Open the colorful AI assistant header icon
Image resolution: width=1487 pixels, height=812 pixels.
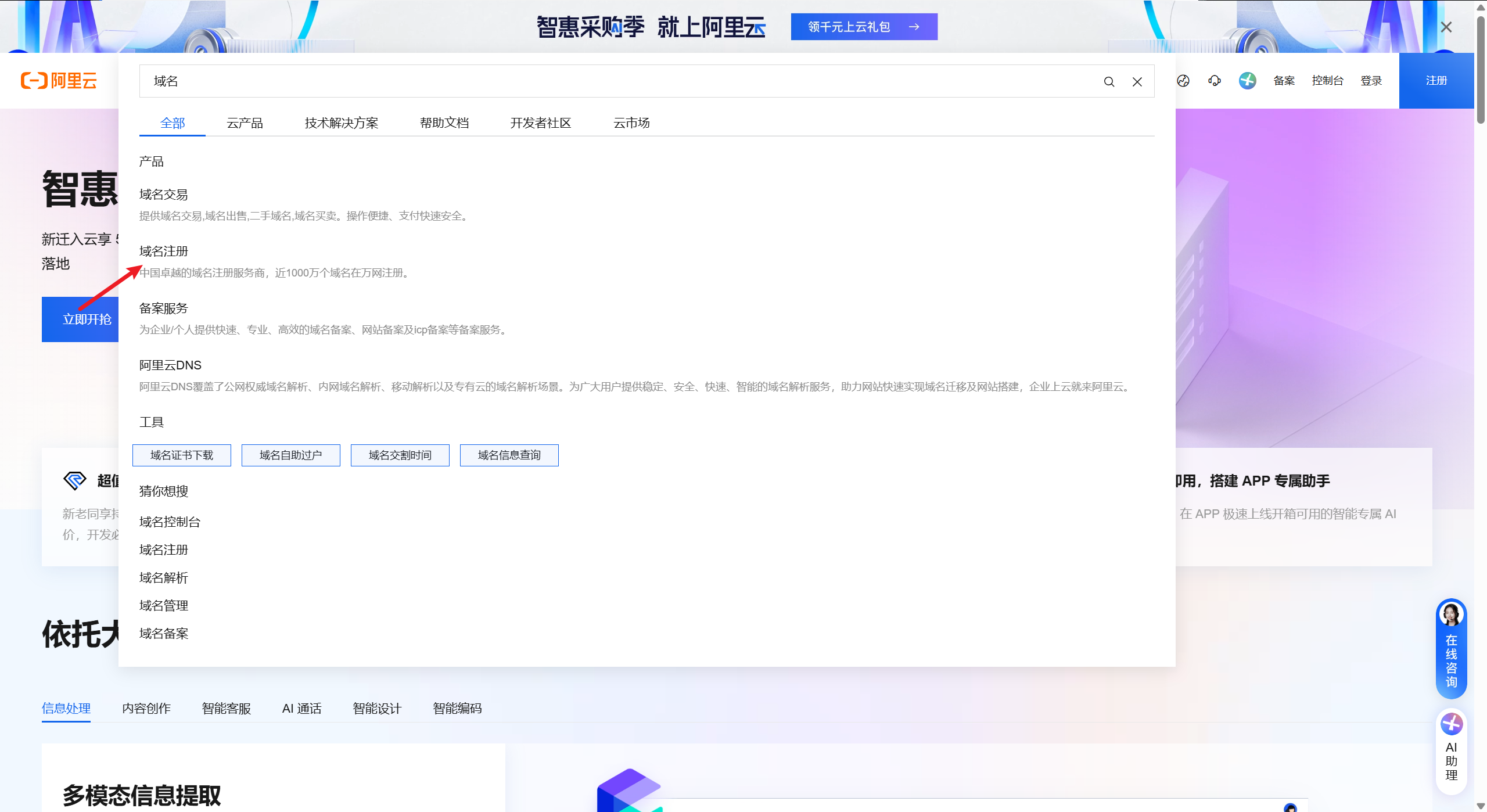click(1247, 81)
